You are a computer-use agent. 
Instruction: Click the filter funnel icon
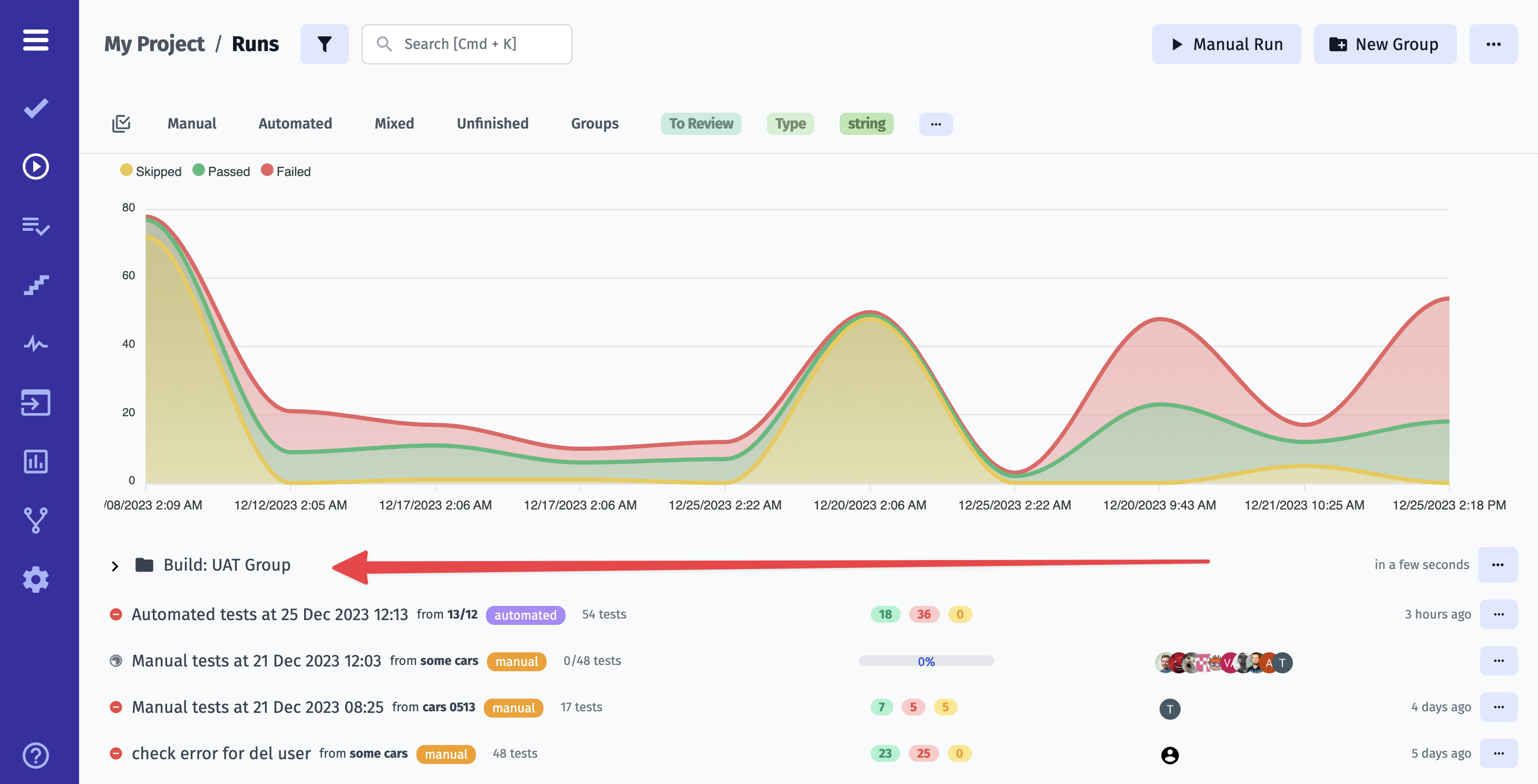[324, 44]
